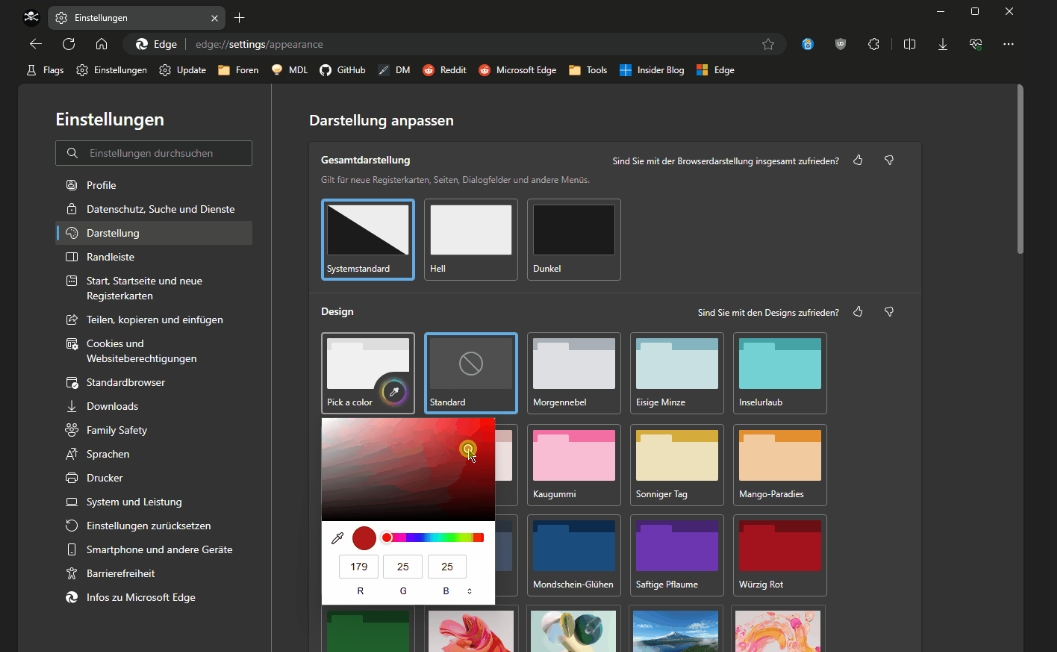This screenshot has width=1057, height=652.
Task: Open the Edge settings and more menu
Action: pos(1008,45)
